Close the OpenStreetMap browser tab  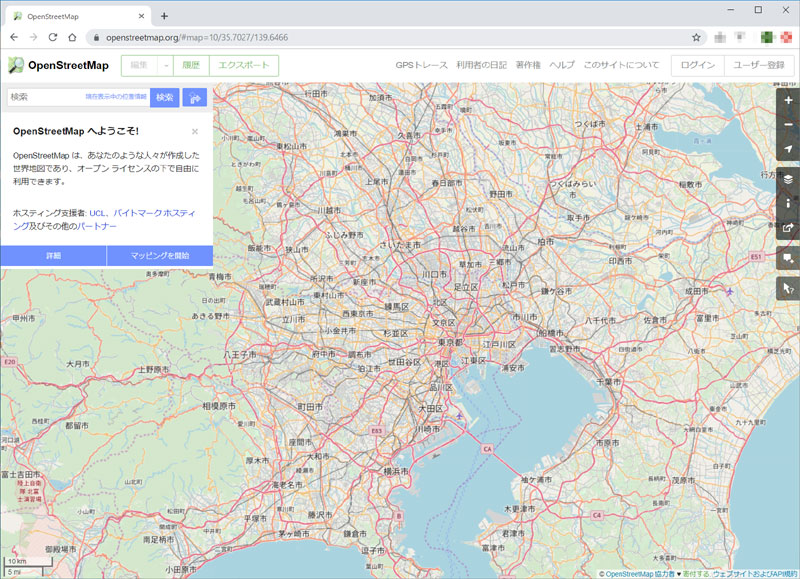(x=141, y=16)
